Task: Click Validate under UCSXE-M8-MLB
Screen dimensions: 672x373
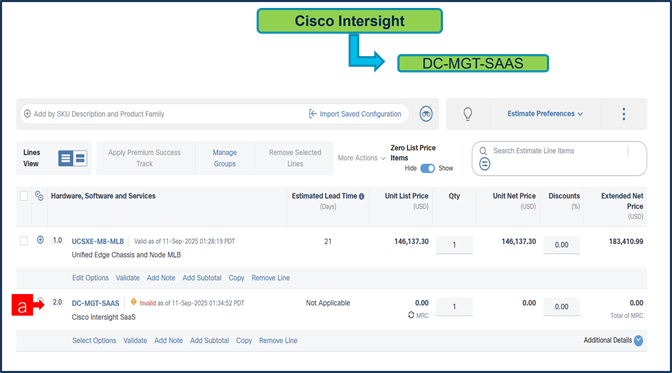Action: point(127,278)
